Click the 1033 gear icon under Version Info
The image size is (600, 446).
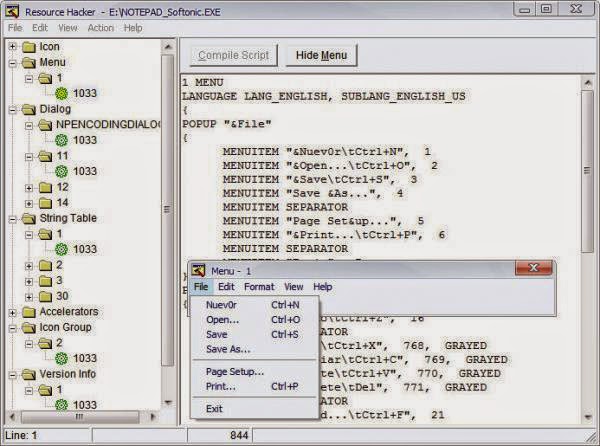tap(61, 405)
